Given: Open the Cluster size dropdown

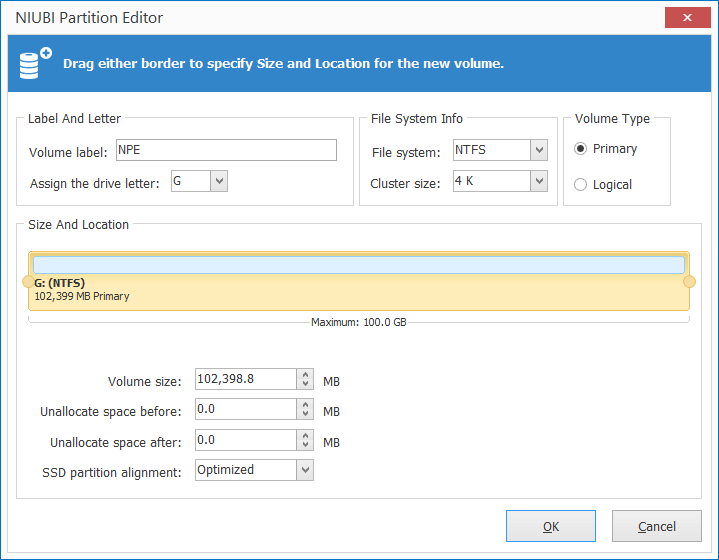Looking at the screenshot, I should click(539, 181).
